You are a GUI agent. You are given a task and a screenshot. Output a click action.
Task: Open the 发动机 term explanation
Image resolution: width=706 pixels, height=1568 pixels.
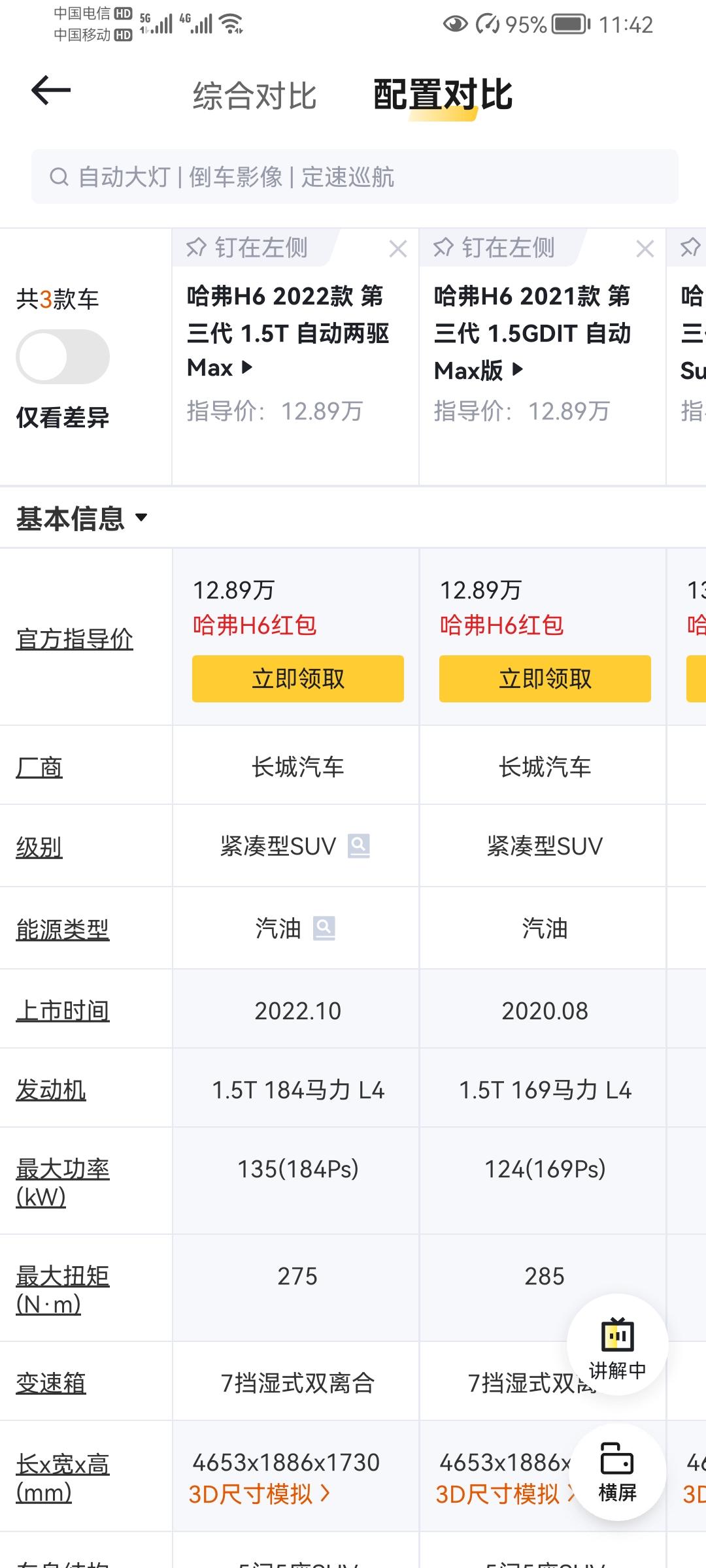point(51,1089)
